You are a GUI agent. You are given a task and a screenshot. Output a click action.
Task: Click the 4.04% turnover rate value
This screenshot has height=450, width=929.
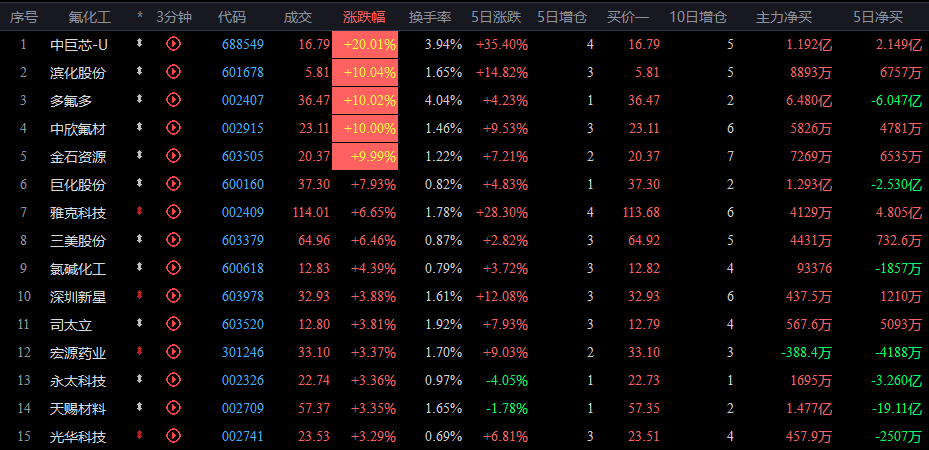pos(443,100)
